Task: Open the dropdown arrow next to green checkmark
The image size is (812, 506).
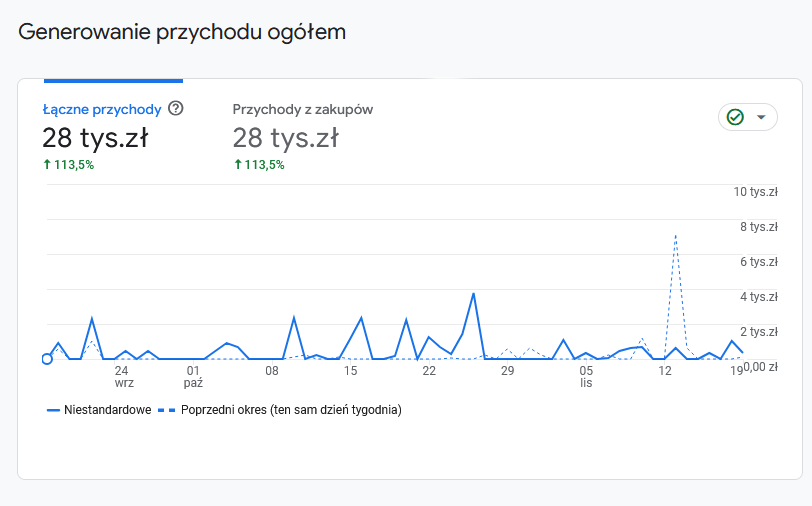Action: (x=762, y=117)
